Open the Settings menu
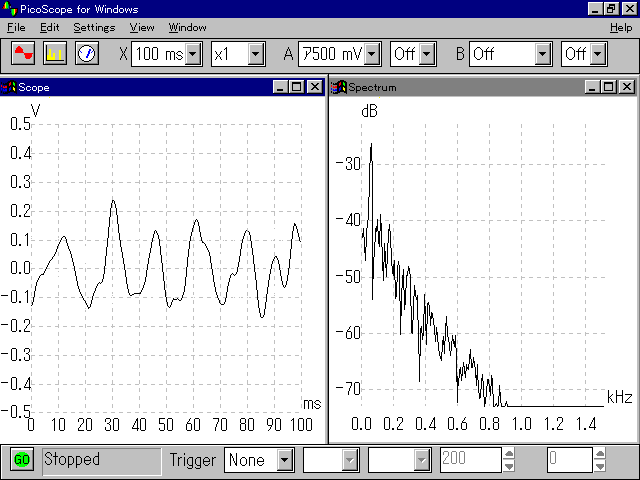This screenshot has width=640, height=480. pyautogui.click(x=94, y=28)
